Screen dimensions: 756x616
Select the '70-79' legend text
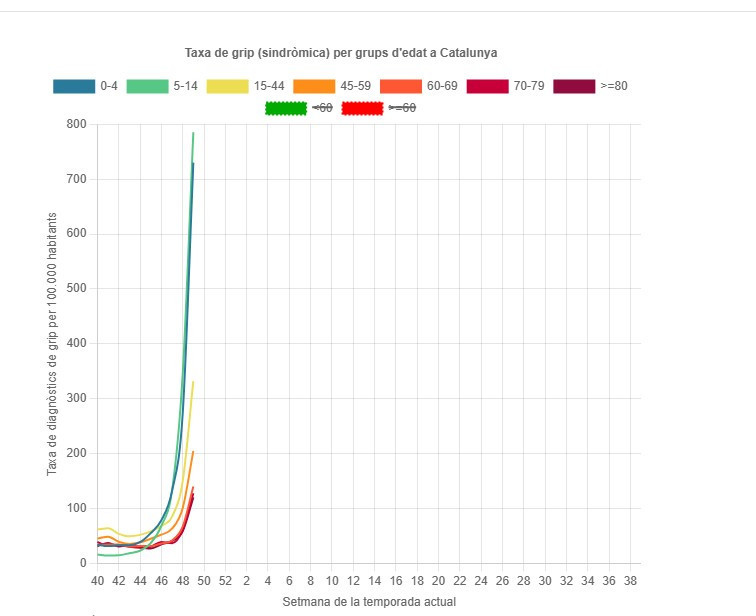point(529,86)
